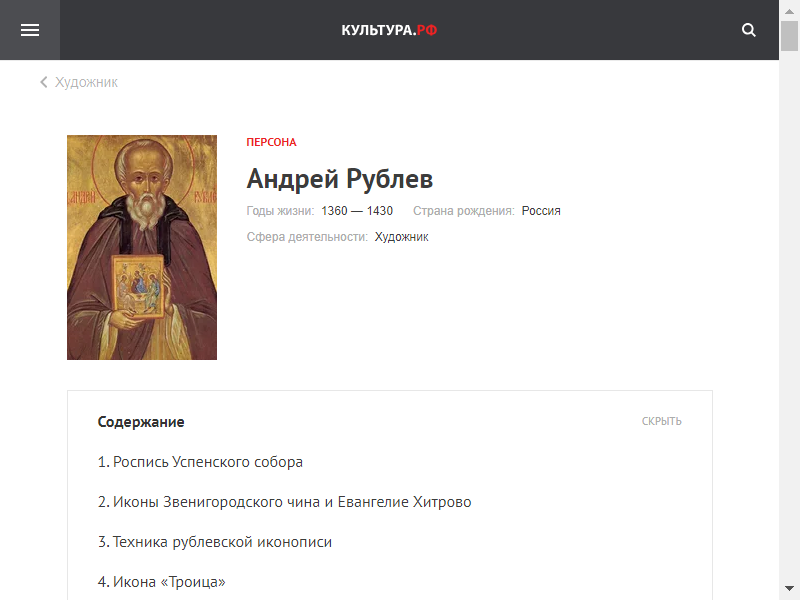Click the Содержание heading
Image resolution: width=800 pixels, height=600 pixels.
tap(141, 422)
